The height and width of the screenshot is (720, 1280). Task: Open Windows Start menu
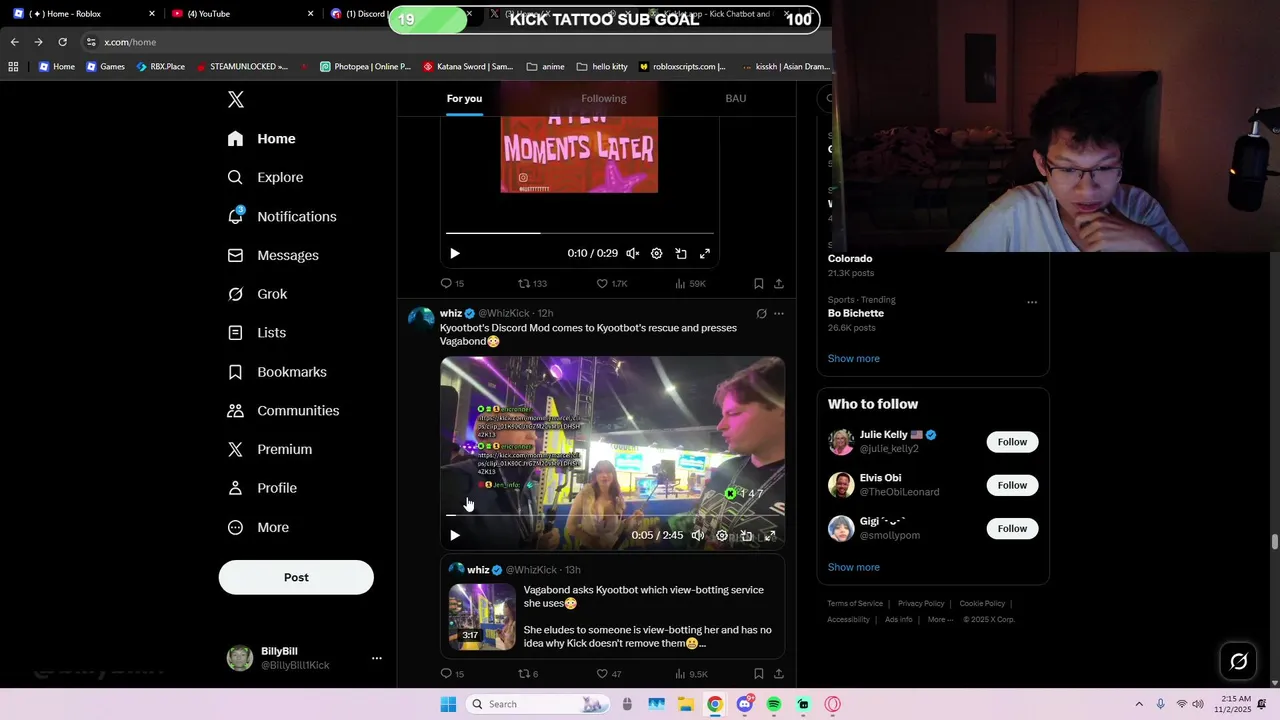448,704
